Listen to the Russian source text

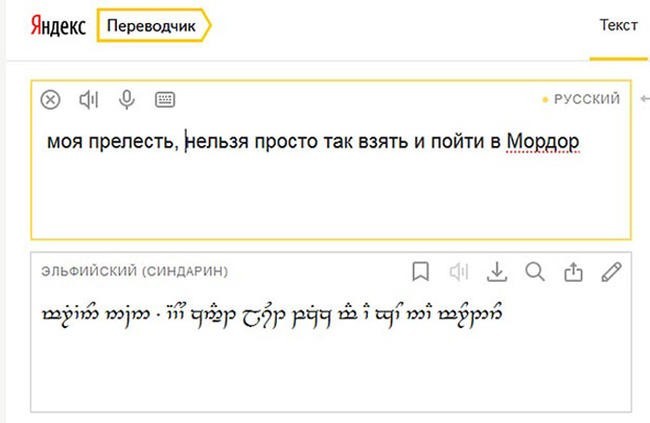[x=89, y=100]
